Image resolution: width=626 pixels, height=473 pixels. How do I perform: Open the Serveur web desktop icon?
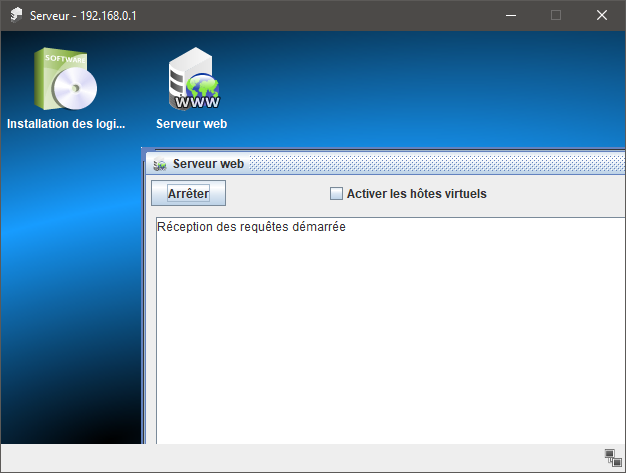click(x=192, y=80)
